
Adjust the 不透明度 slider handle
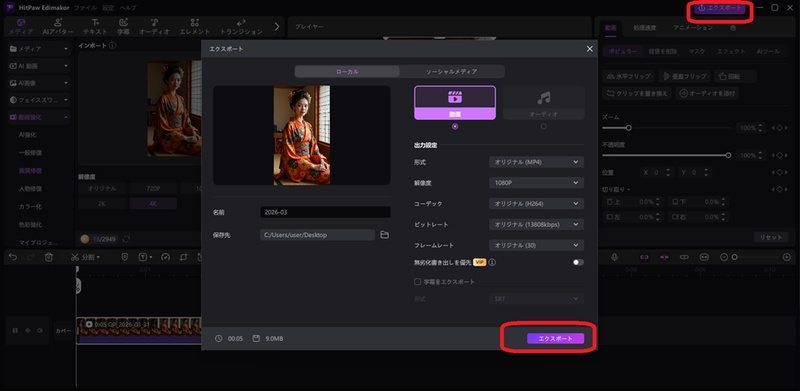pyautogui.click(x=728, y=155)
